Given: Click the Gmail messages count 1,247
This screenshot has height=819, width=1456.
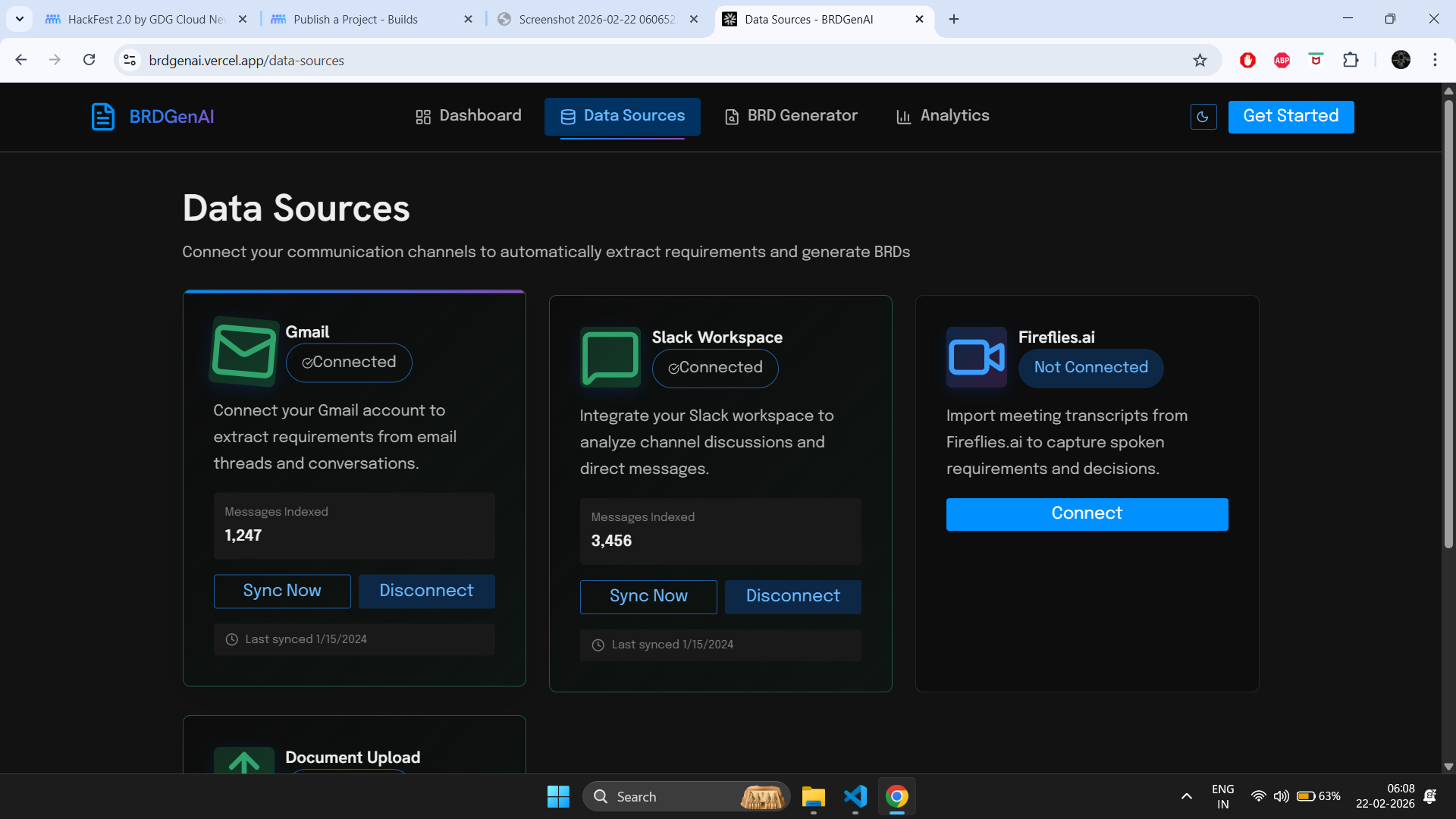Looking at the screenshot, I should click(x=243, y=535).
